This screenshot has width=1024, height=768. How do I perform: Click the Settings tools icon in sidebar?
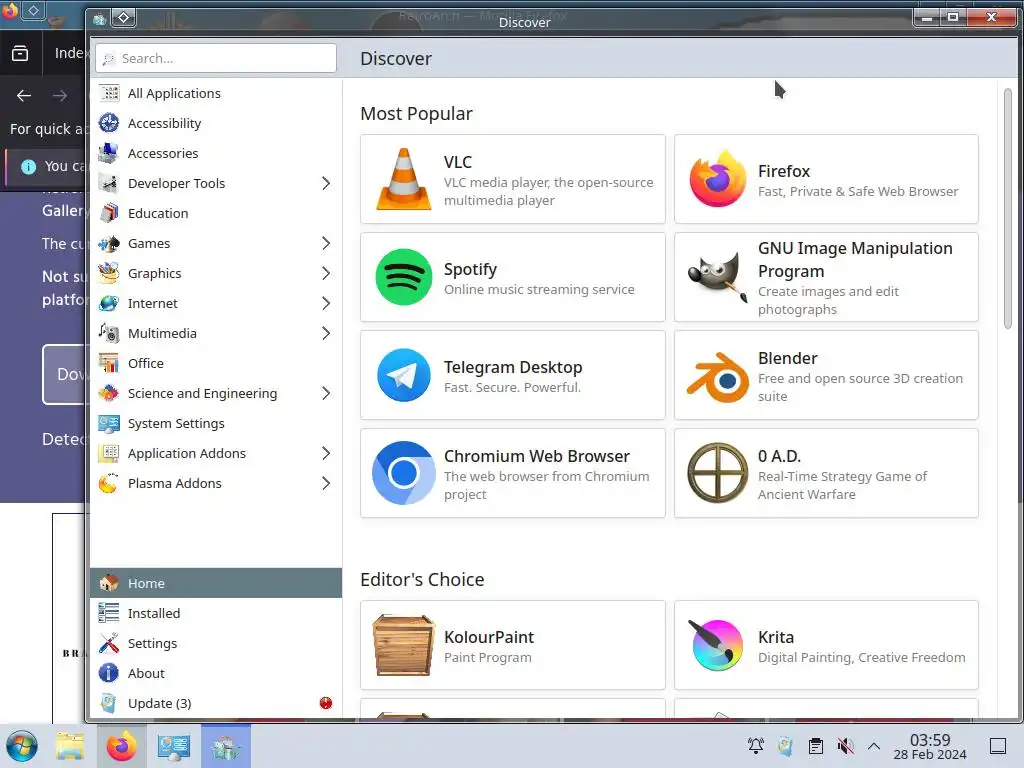(x=109, y=643)
